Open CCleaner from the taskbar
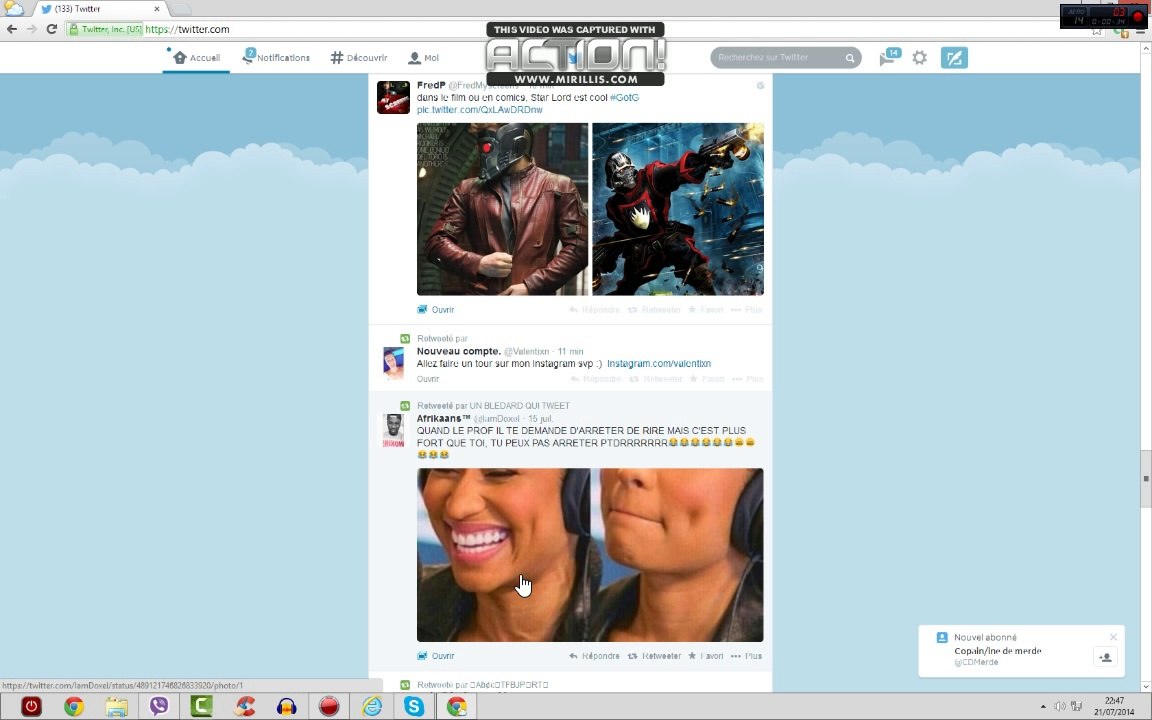1152x720 pixels. [244, 706]
